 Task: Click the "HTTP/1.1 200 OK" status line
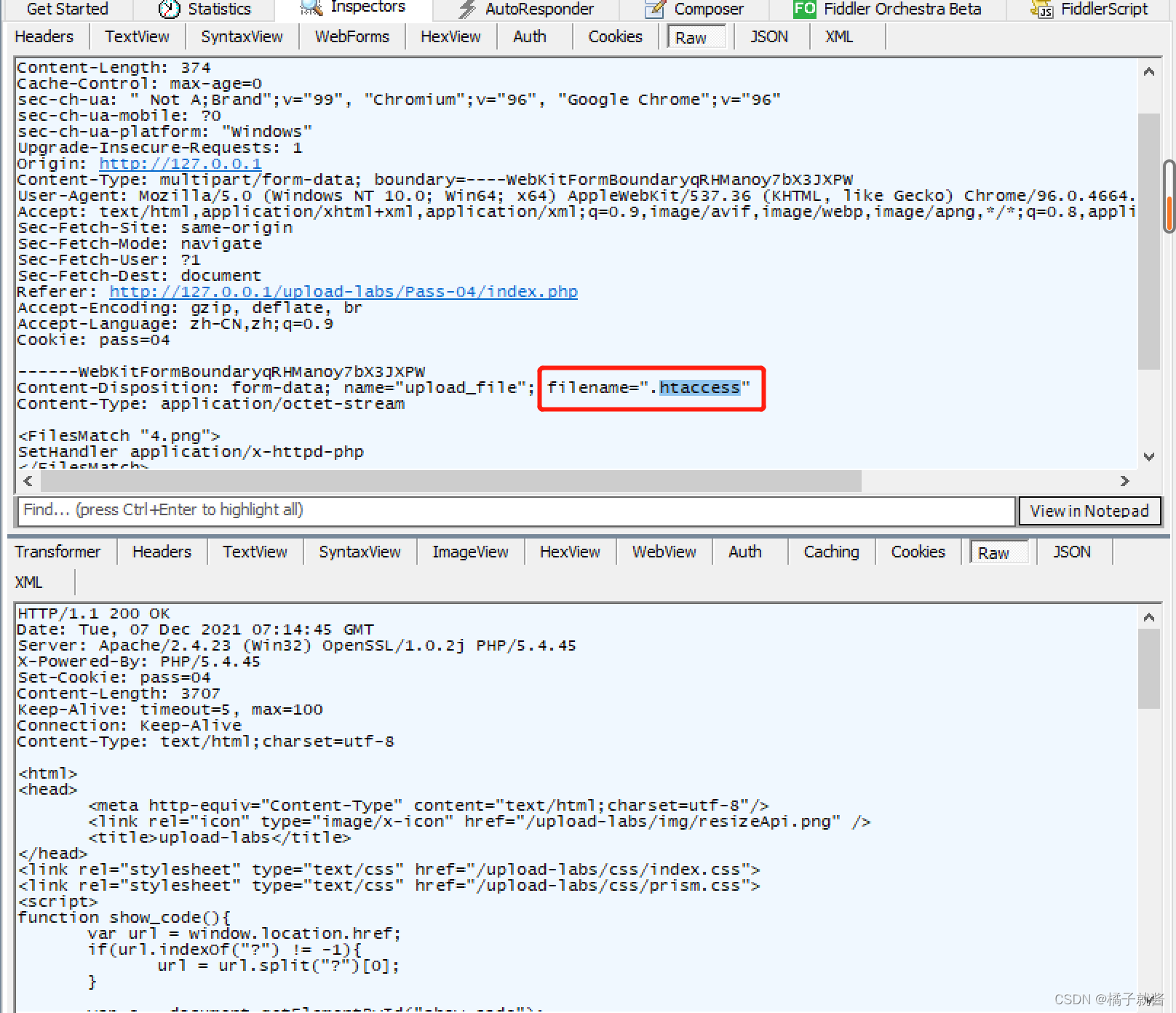coord(94,613)
